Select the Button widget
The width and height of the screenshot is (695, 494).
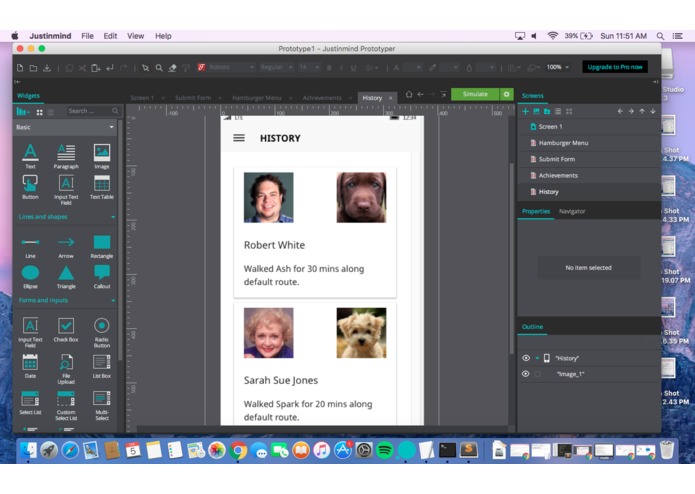pyautogui.click(x=30, y=187)
